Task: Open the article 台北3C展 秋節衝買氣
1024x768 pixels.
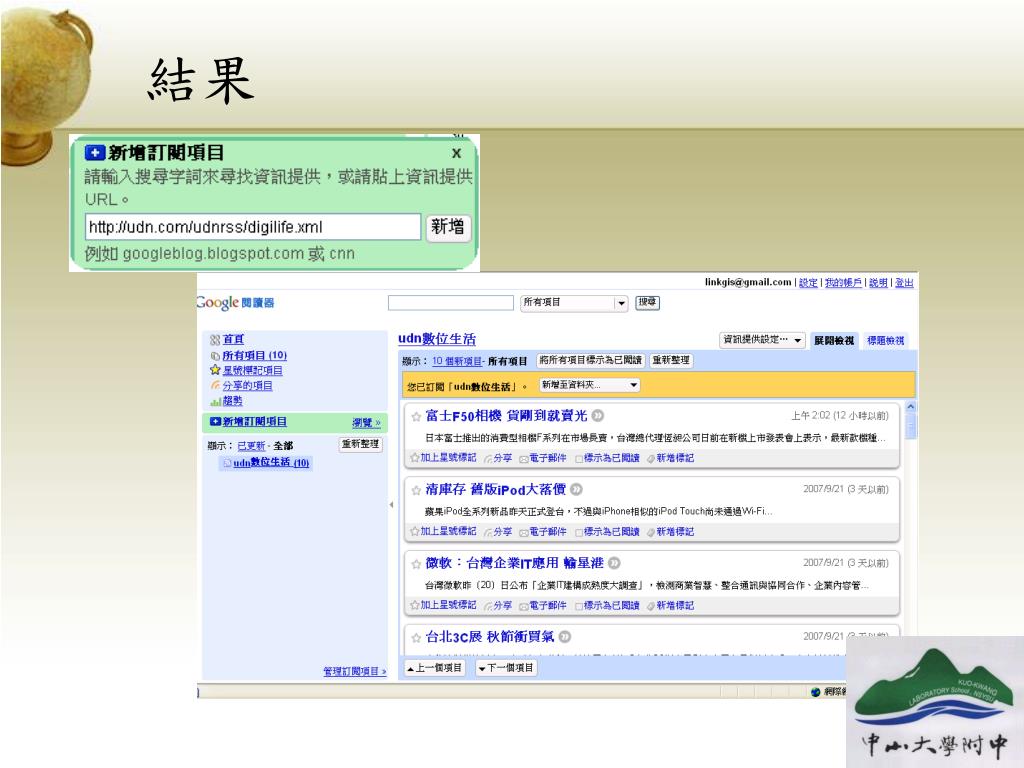Action: point(490,637)
